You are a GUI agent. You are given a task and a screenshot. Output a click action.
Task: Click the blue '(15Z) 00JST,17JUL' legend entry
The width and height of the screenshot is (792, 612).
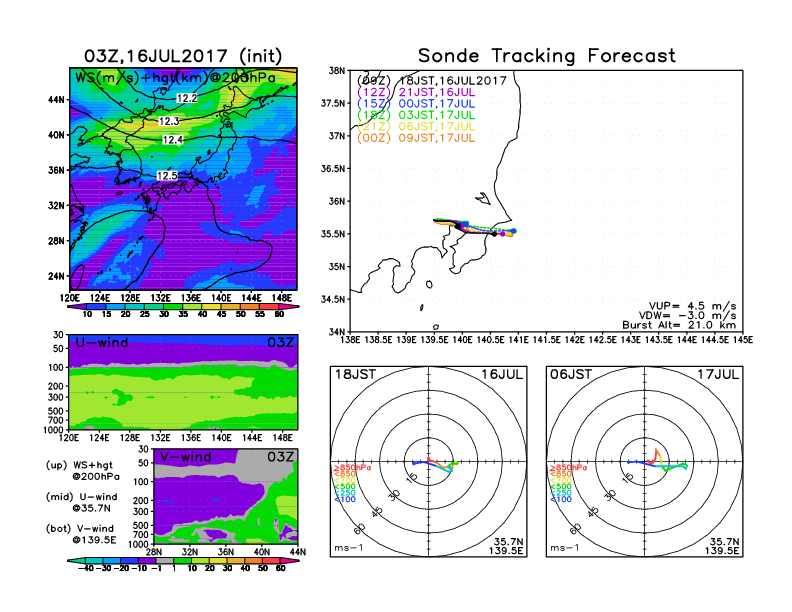[416, 104]
